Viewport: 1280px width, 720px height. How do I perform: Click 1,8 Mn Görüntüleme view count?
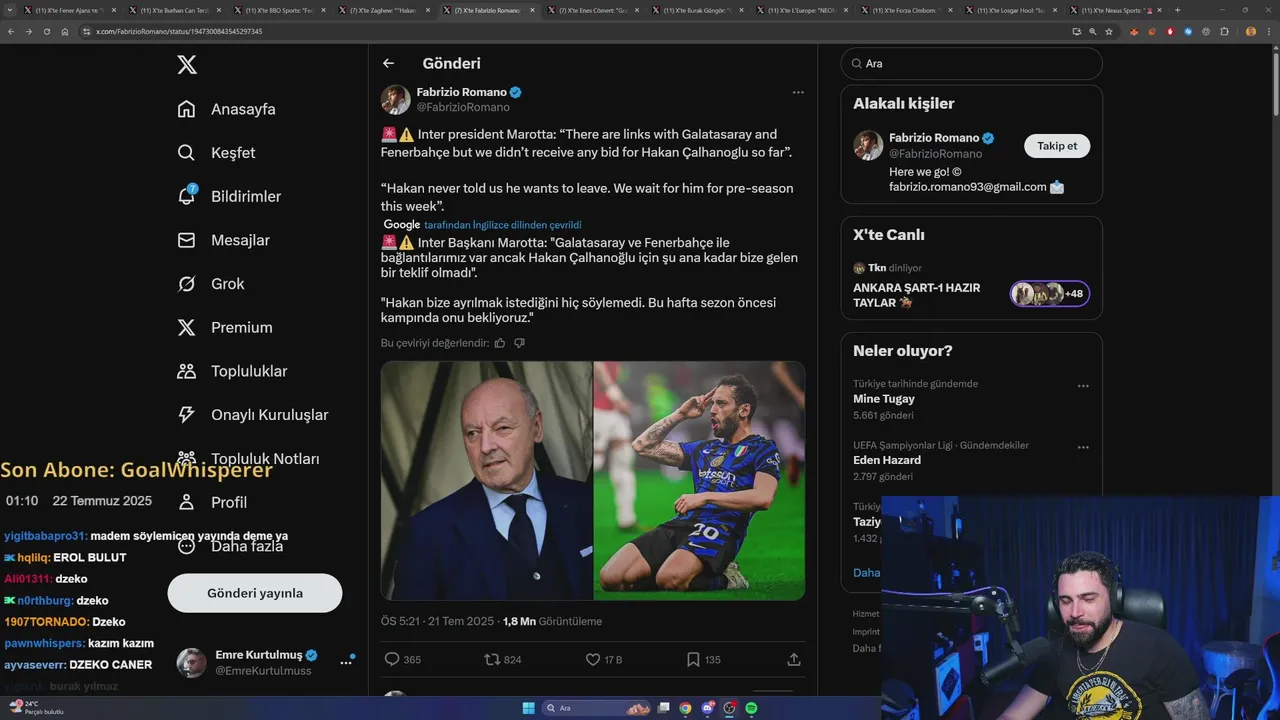coord(552,621)
